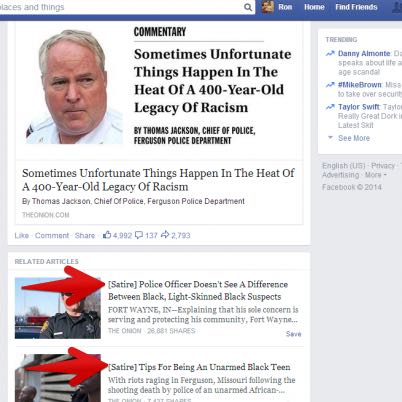Open Ron's profile picture icon

tap(268, 7)
